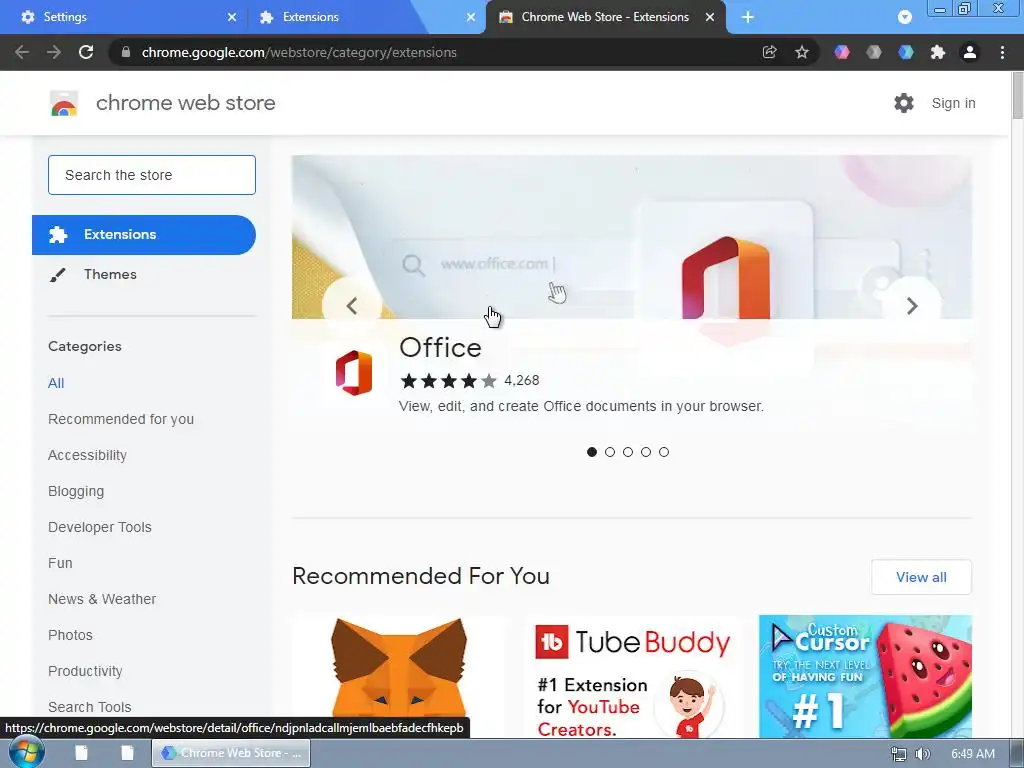
Task: Open Search Tools category
Action: (x=89, y=707)
